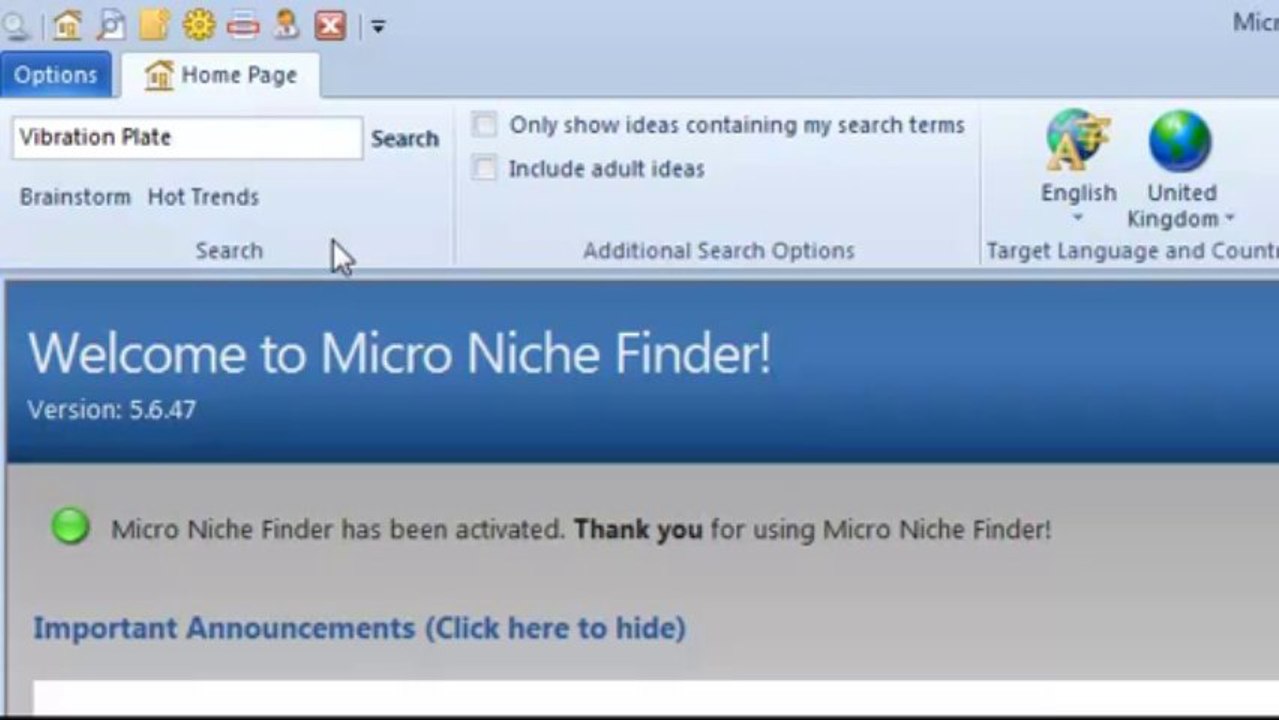Click the English language globe icon
Viewport: 1279px width, 720px height.
pos(1078,141)
